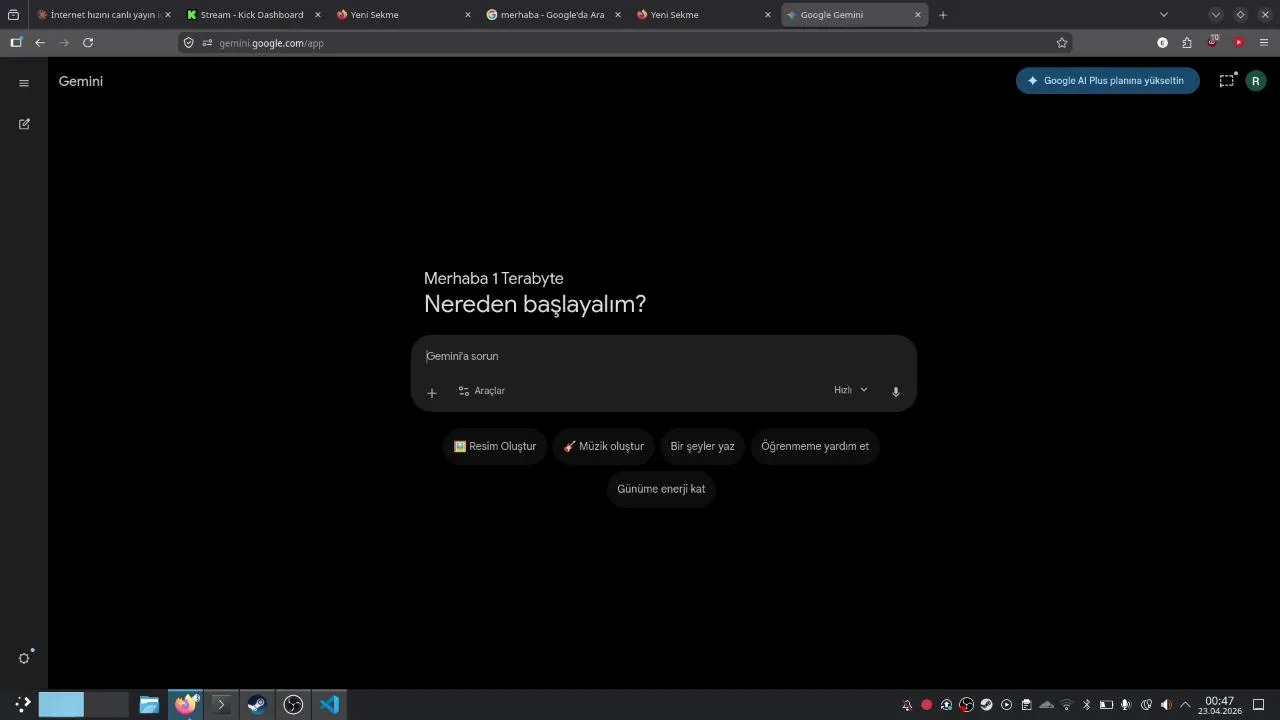Open the volume control in tray
The width and height of the screenshot is (1280, 720).
coord(1166,705)
